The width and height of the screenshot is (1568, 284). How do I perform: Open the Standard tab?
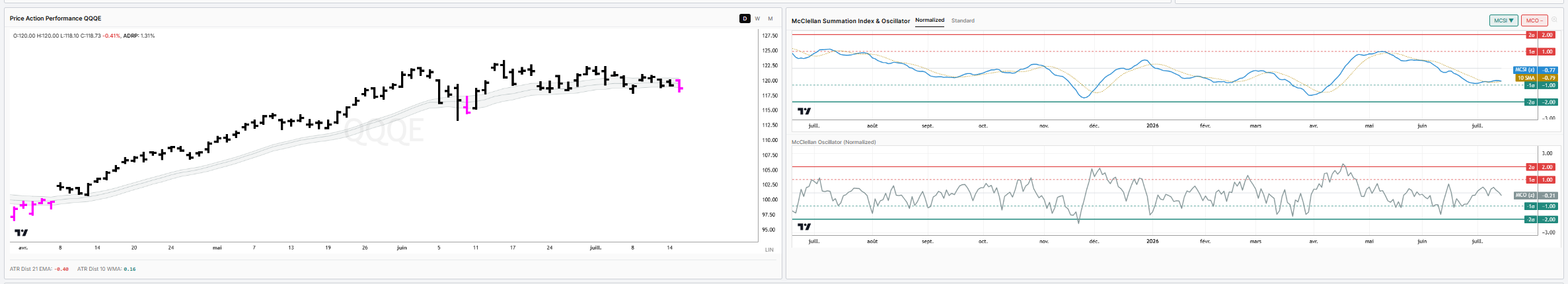tap(963, 20)
